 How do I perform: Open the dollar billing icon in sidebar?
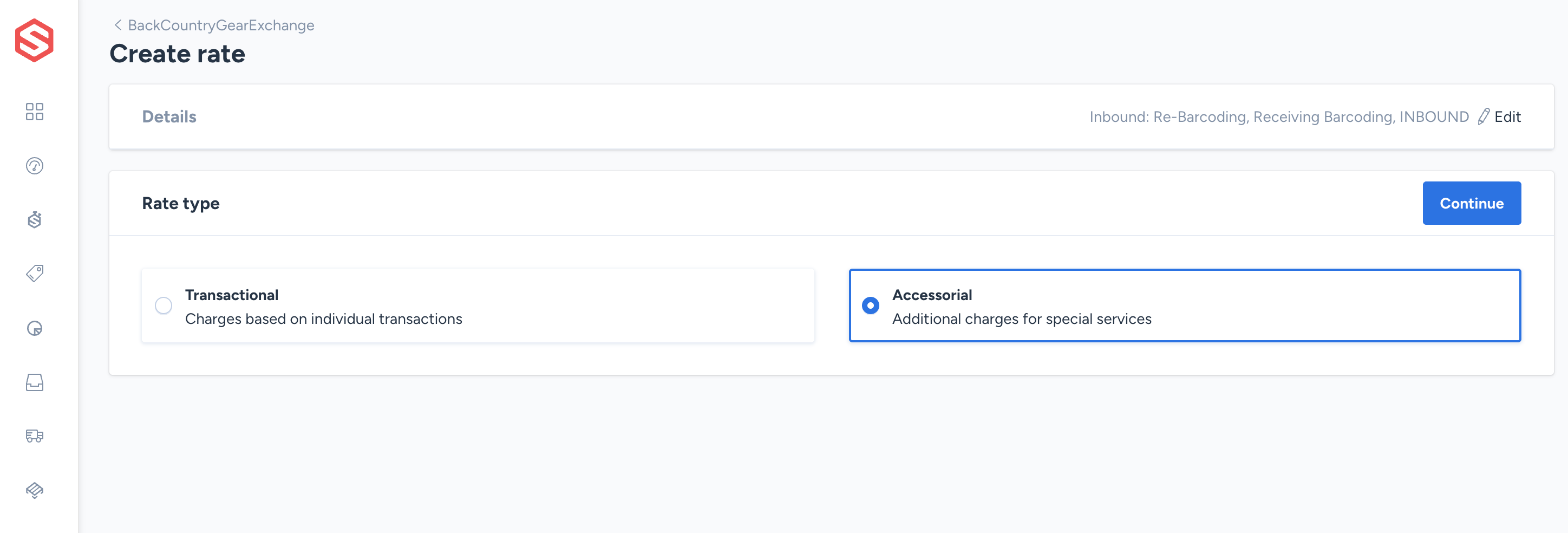tap(35, 220)
